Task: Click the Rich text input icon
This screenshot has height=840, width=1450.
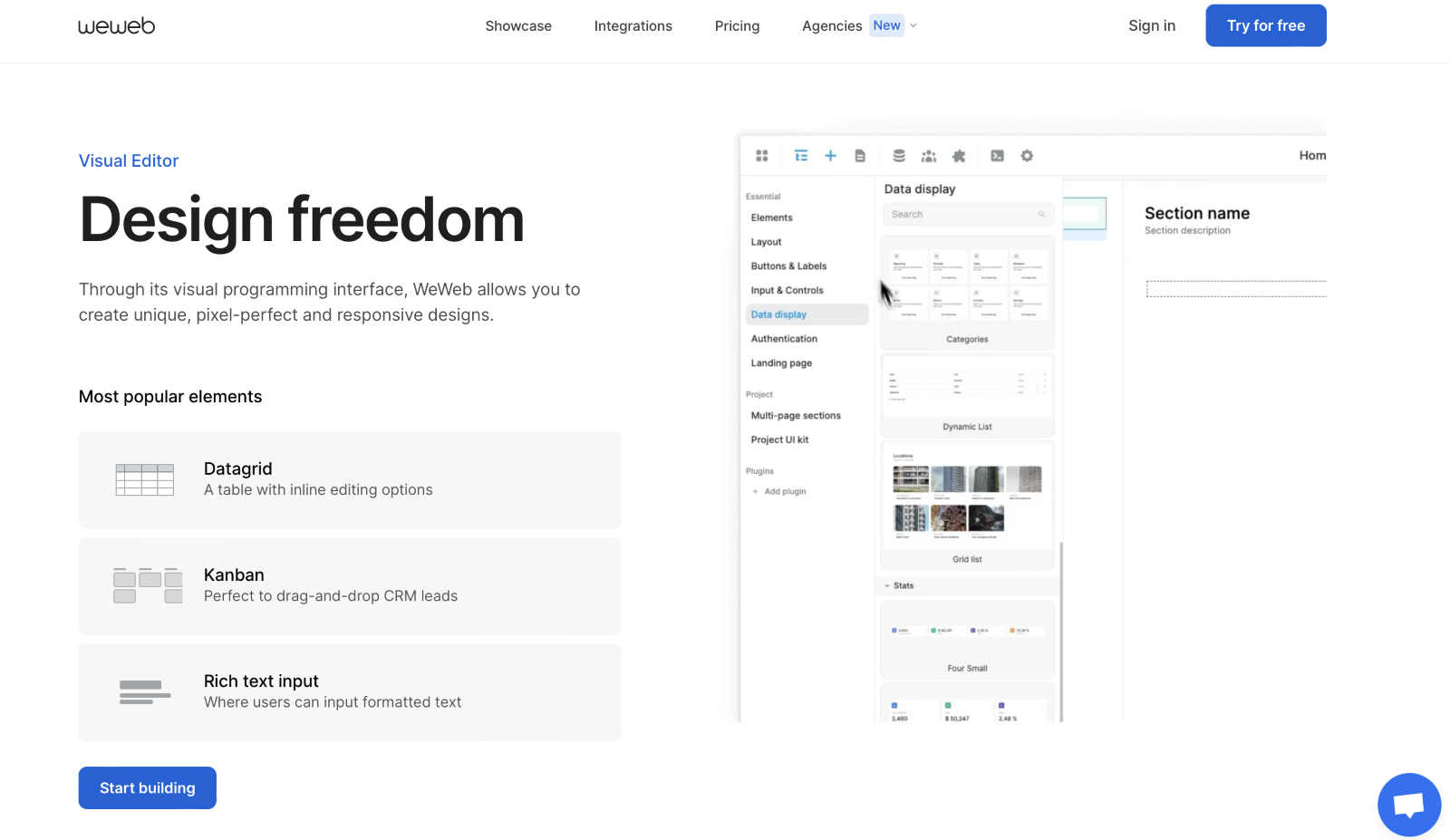Action: (145, 692)
